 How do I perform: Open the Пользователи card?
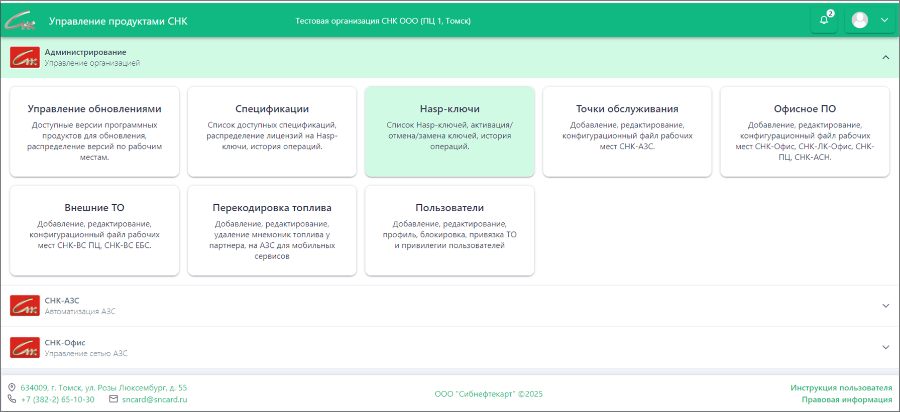click(449, 230)
